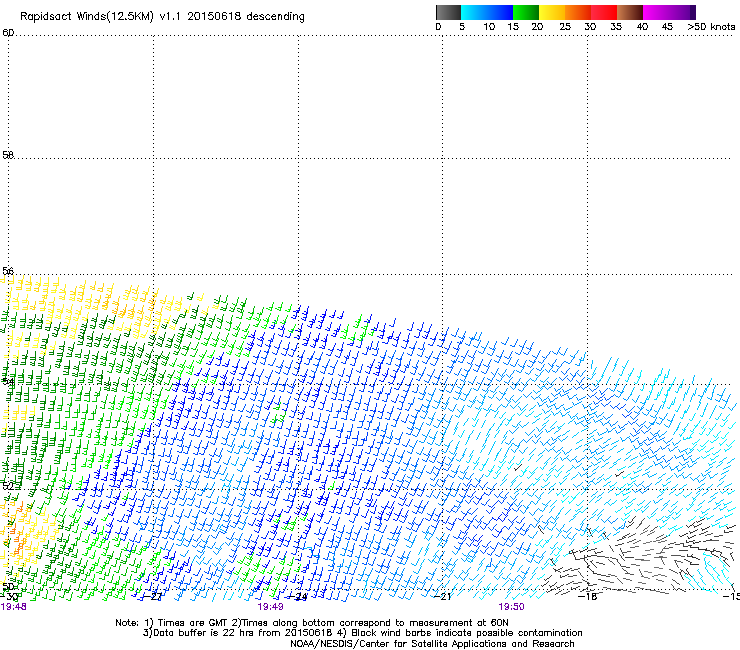Click the brown 35–40 knots legend swatch
This screenshot has height=650, width=740.
[x=630, y=12]
